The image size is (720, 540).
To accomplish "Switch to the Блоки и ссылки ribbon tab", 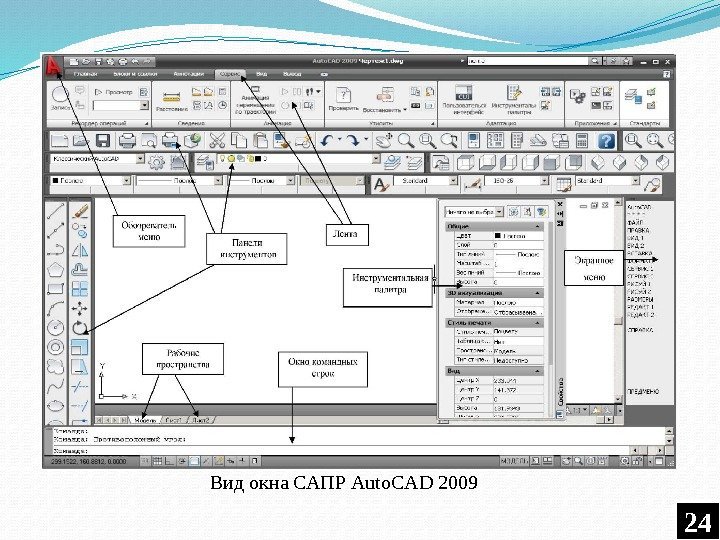I will [135, 74].
